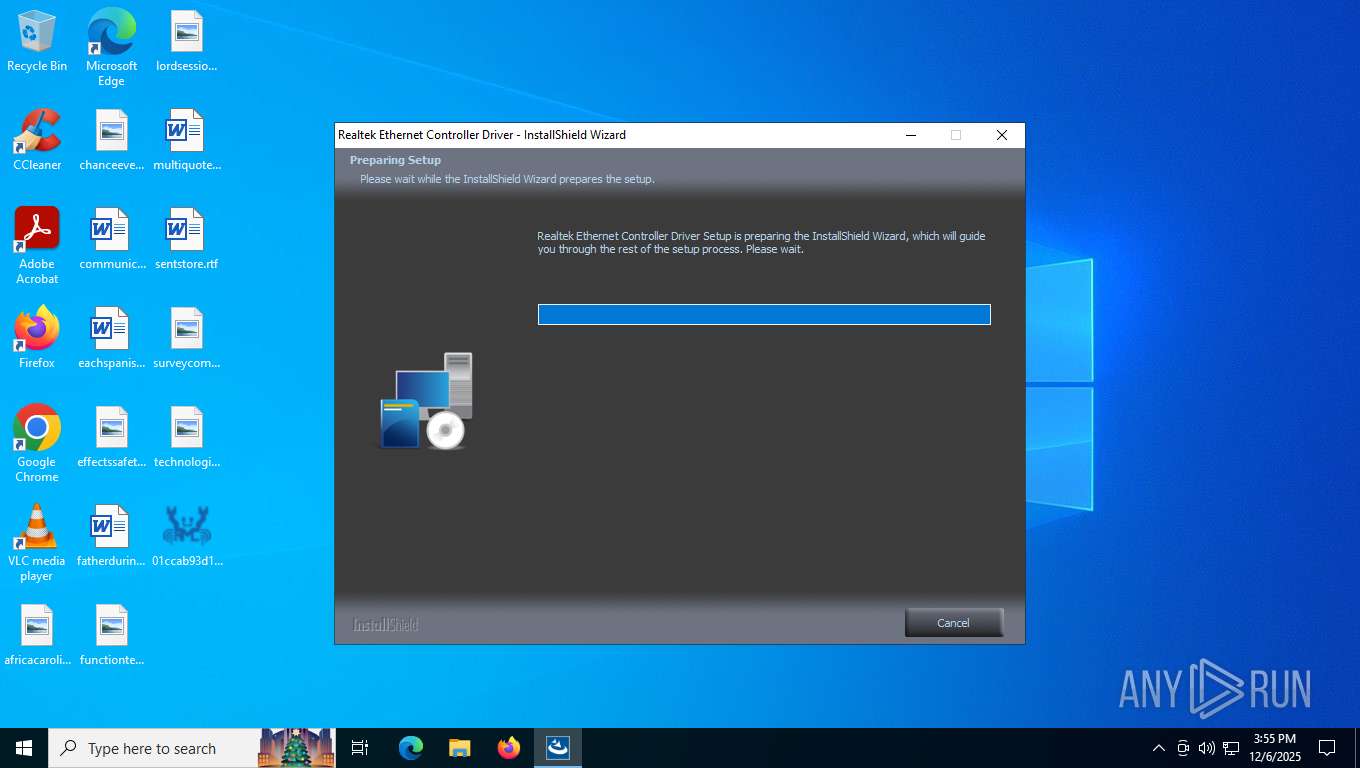
Task: Select the Microsoft Edge desktop shortcut
Action: click(111, 48)
